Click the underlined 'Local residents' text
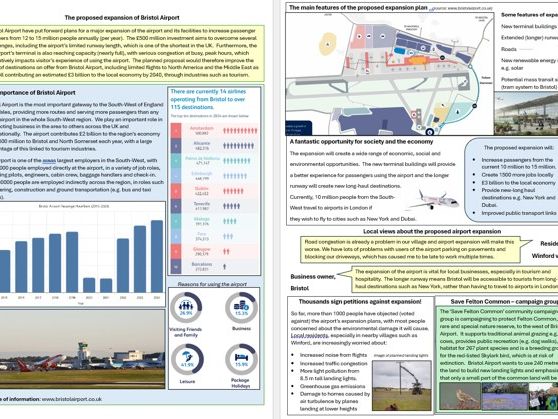558x419 pixels. [309, 335]
